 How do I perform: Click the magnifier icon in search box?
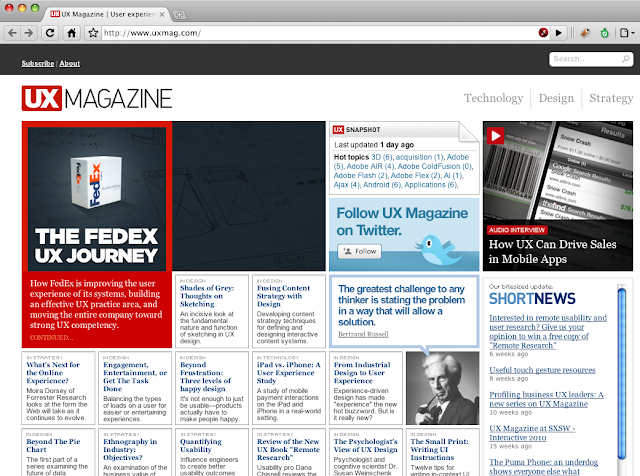point(625,59)
